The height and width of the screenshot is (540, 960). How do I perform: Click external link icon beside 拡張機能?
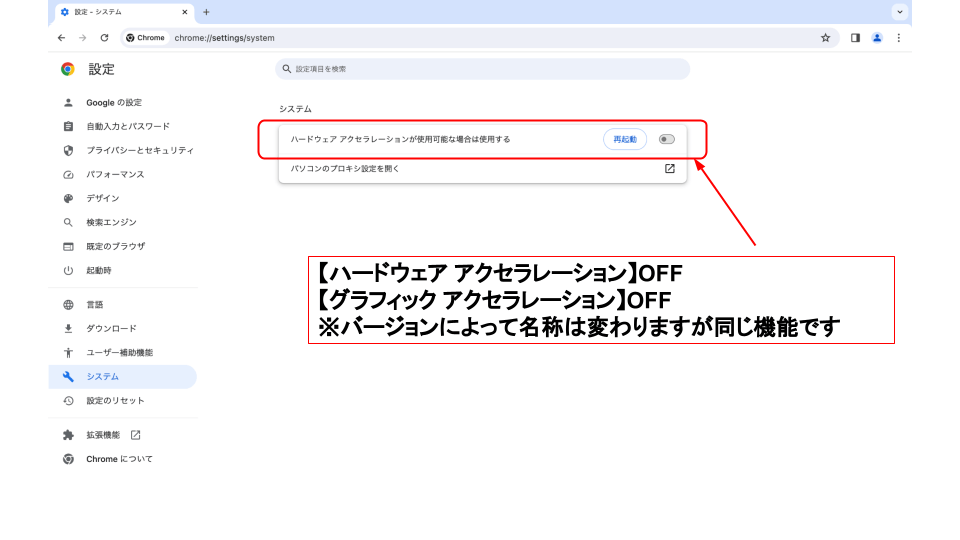click(x=135, y=435)
